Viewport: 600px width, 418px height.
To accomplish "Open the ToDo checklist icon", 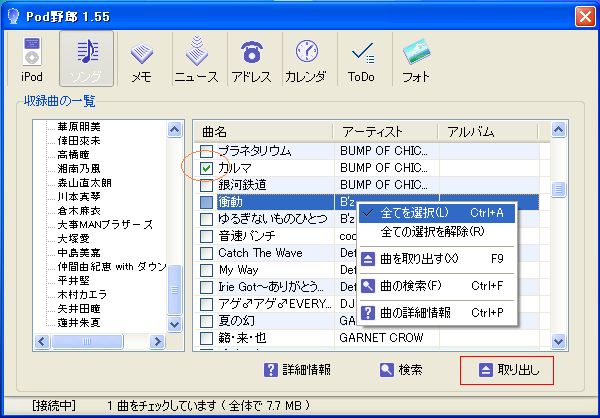I will tap(361, 59).
